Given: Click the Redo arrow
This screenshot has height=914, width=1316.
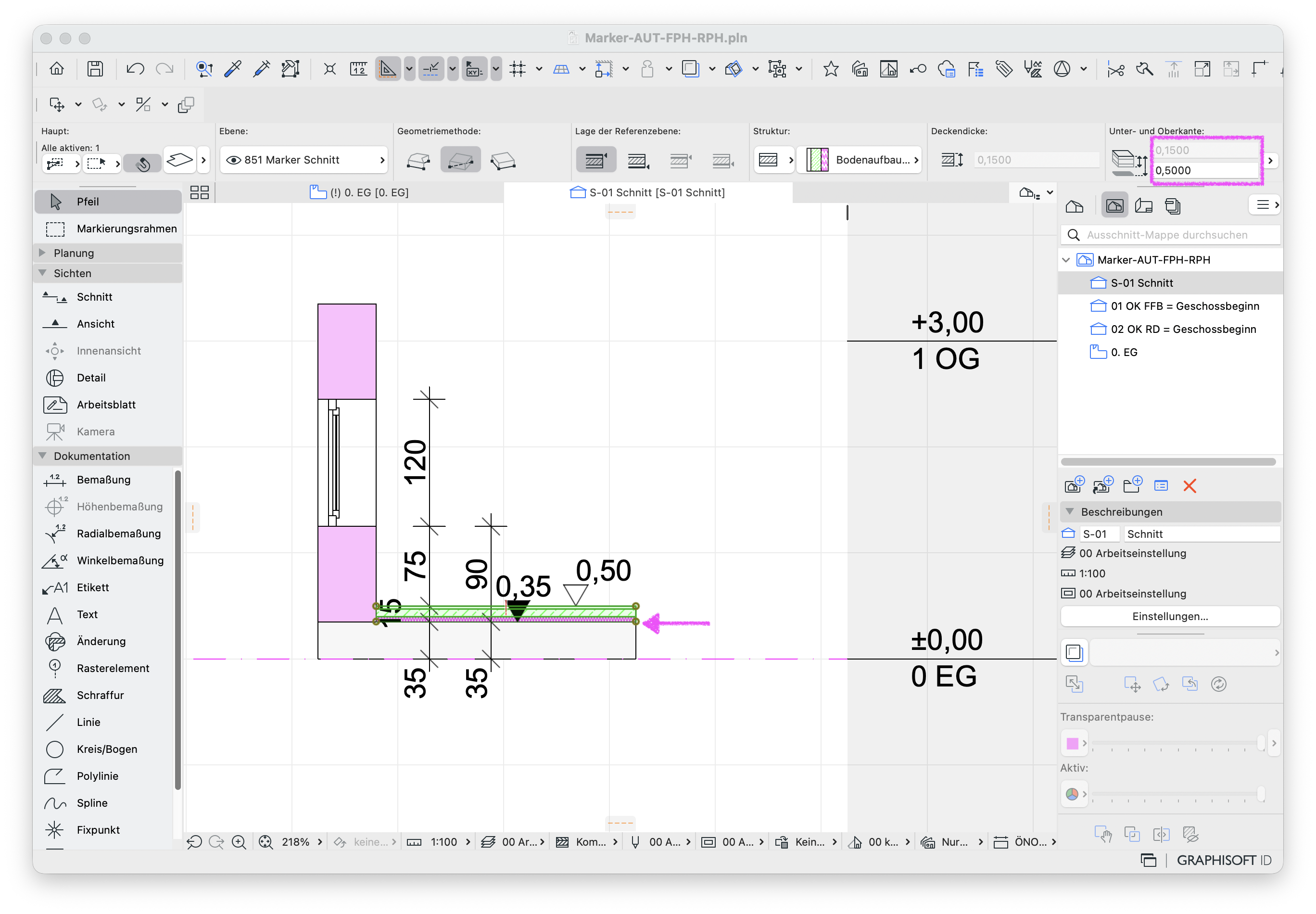Looking at the screenshot, I should point(164,69).
